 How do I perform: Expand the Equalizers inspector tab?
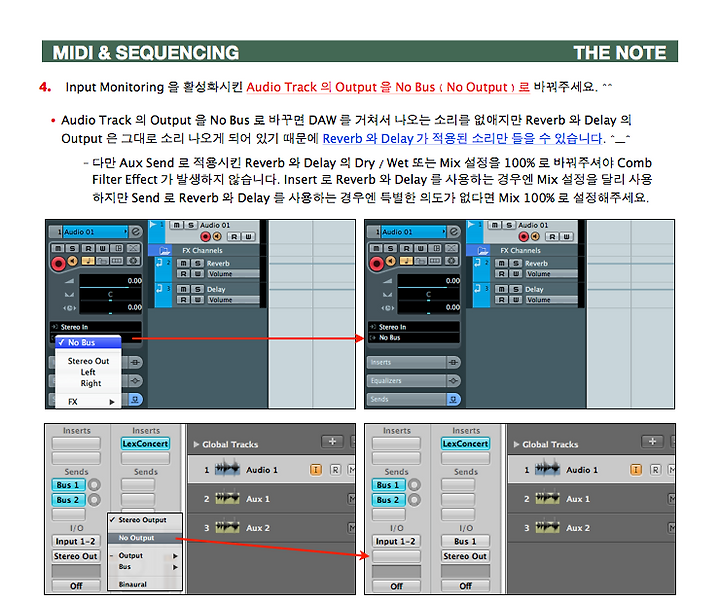click(406, 381)
